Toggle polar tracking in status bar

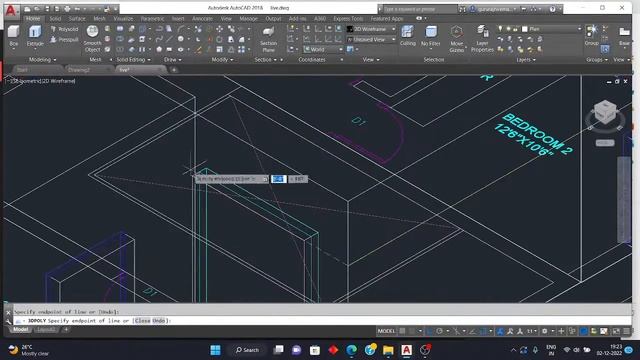[439, 331]
